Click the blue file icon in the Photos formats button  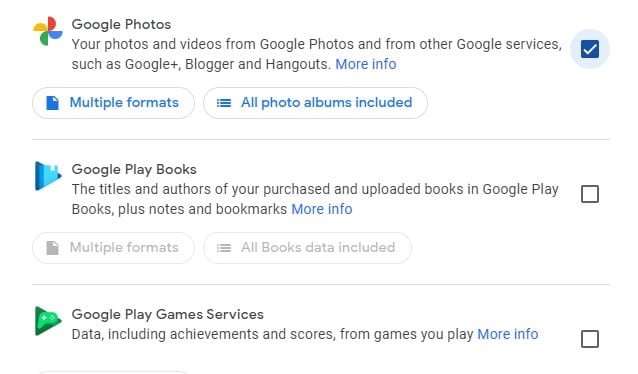coord(52,103)
